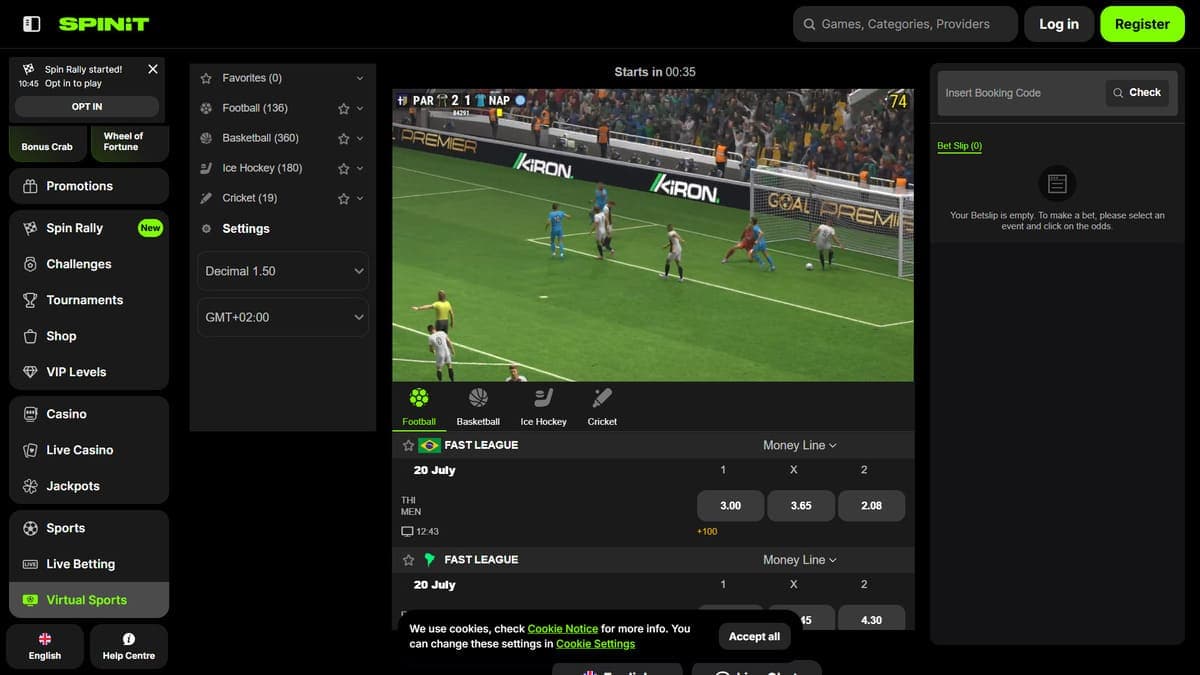Open the Help Centre
This screenshot has width=1200, height=675.
[128, 647]
